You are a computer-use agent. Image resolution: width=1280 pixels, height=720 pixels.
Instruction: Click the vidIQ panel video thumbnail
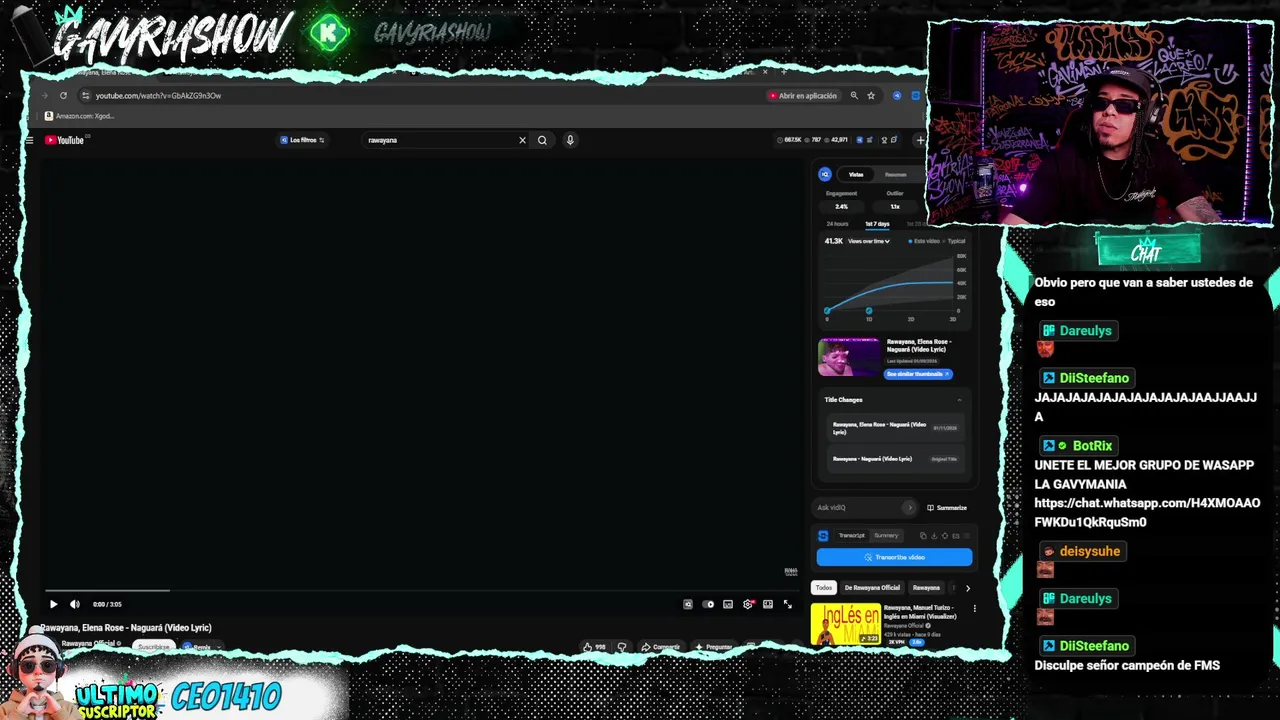[849, 357]
